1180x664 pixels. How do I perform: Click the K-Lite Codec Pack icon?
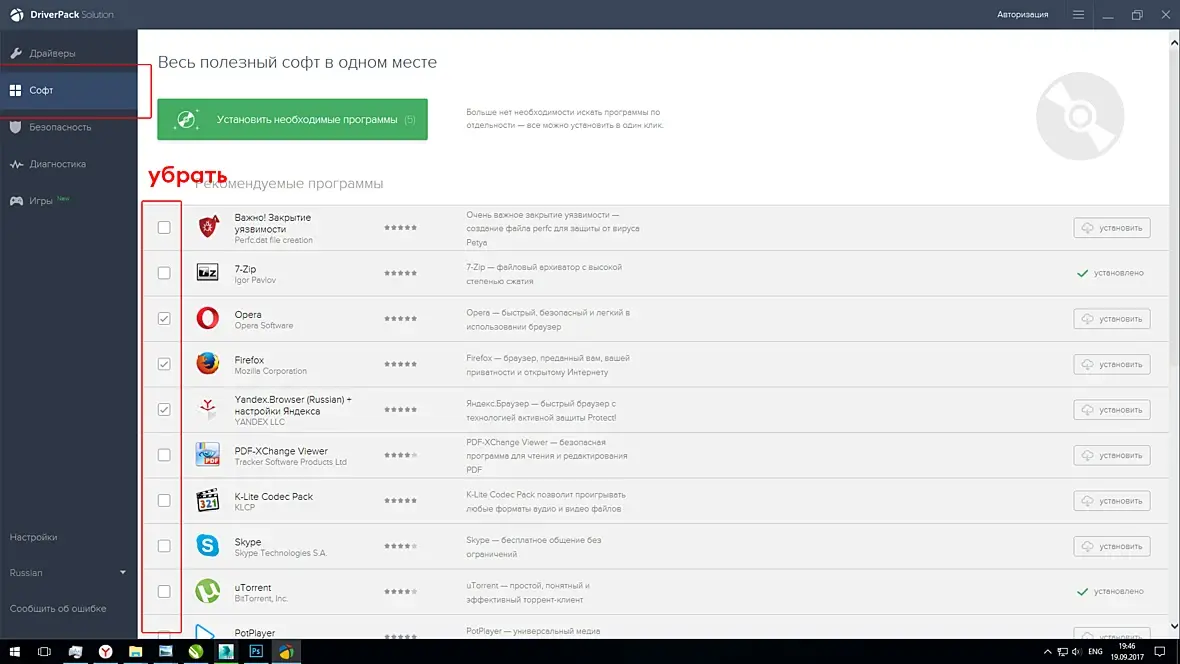[208, 500]
